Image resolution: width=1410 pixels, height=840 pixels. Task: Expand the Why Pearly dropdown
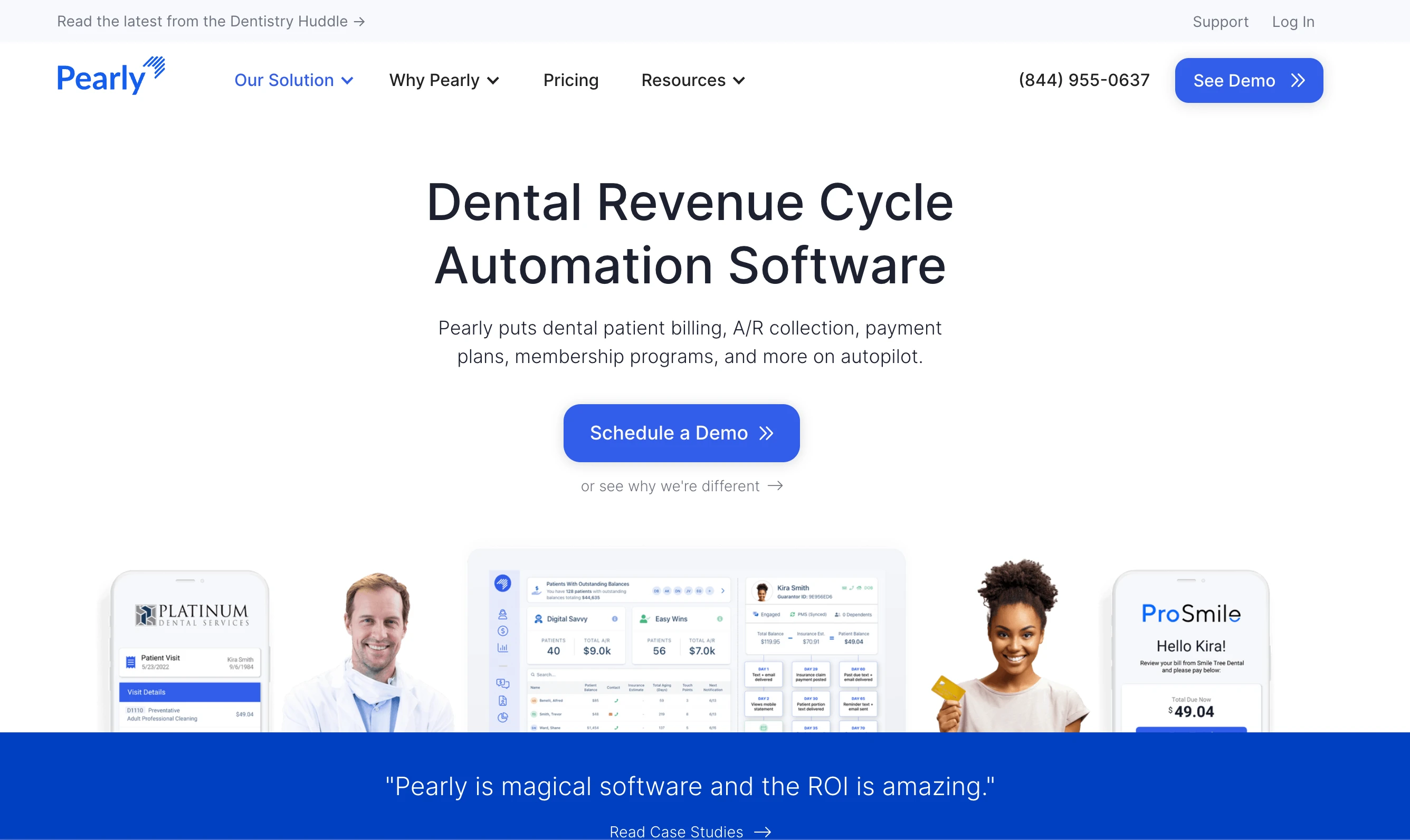coord(445,80)
